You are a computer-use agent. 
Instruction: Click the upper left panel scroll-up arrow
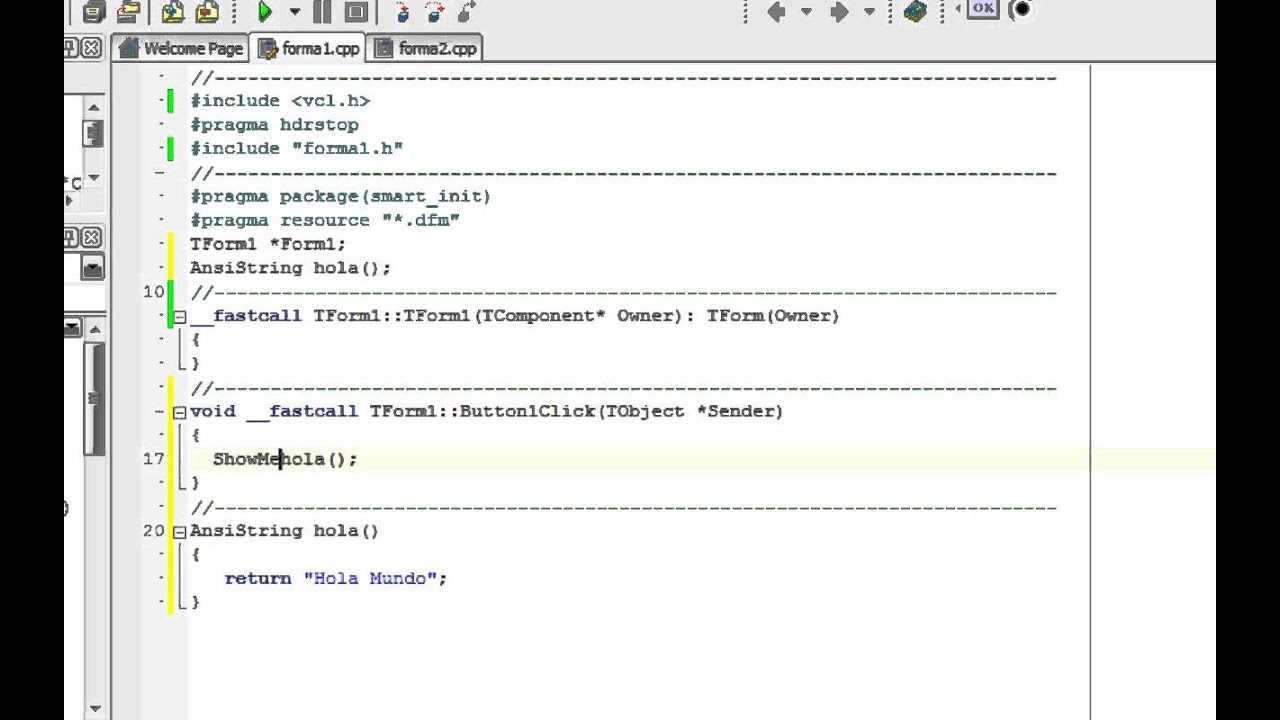(x=94, y=107)
